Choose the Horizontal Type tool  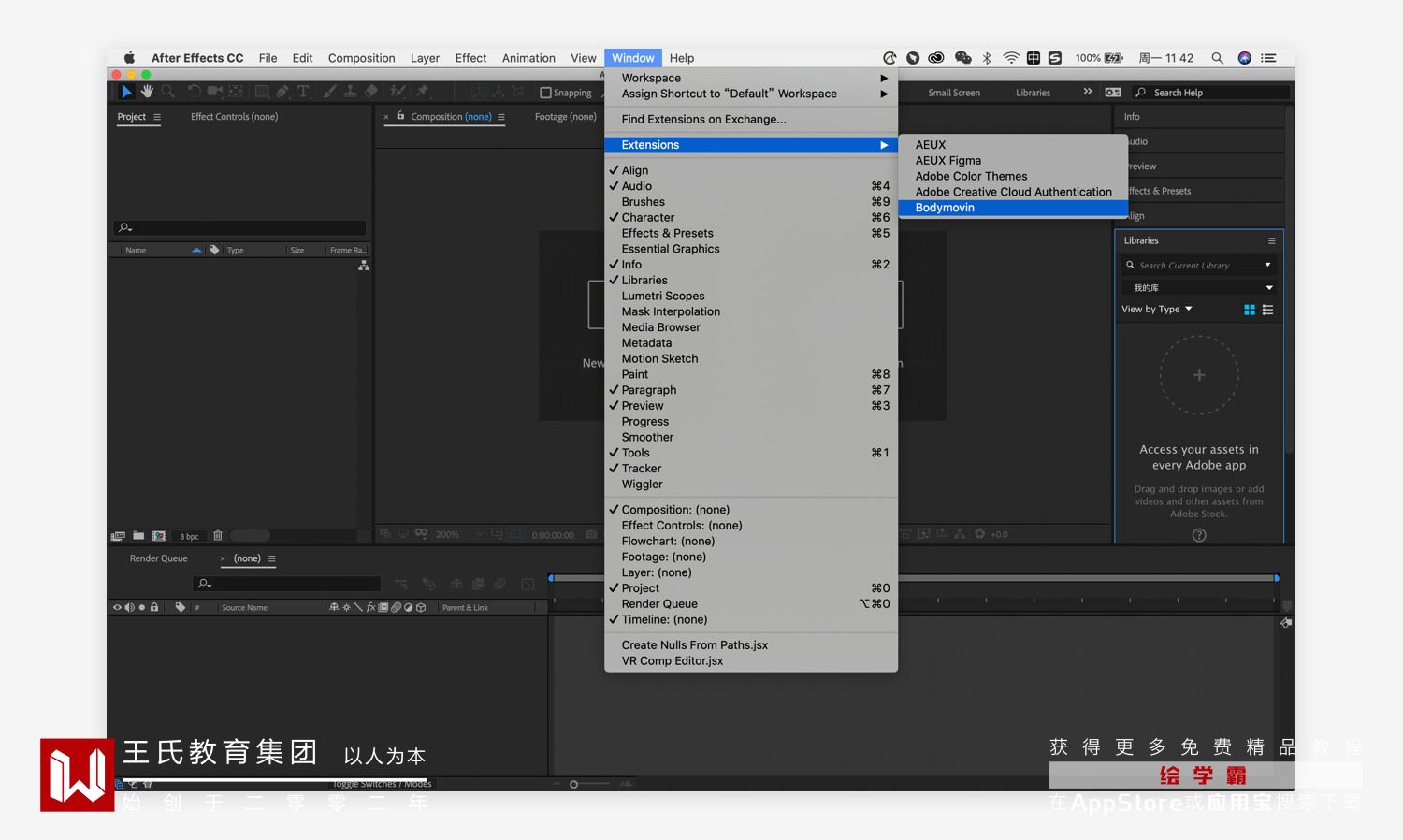click(x=303, y=92)
